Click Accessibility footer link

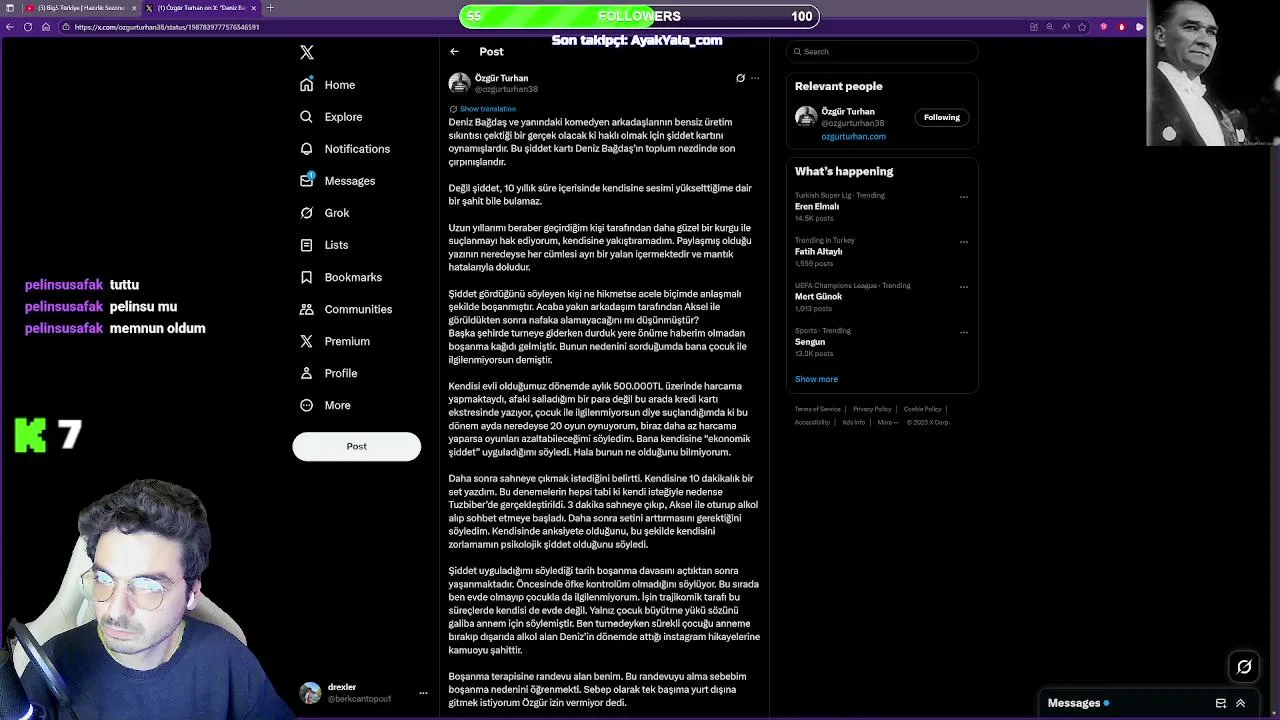click(x=812, y=422)
